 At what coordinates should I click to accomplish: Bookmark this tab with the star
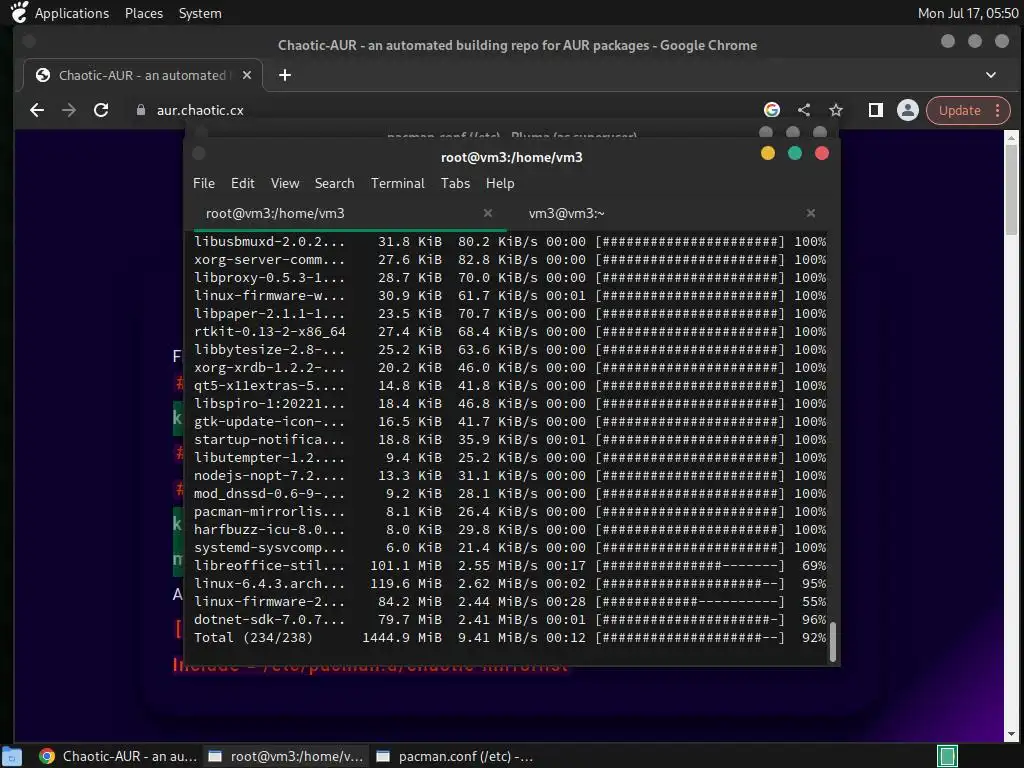coord(836,110)
